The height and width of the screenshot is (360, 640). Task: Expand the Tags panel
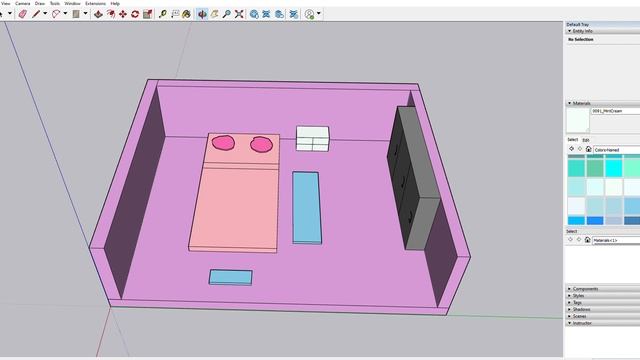(x=569, y=302)
